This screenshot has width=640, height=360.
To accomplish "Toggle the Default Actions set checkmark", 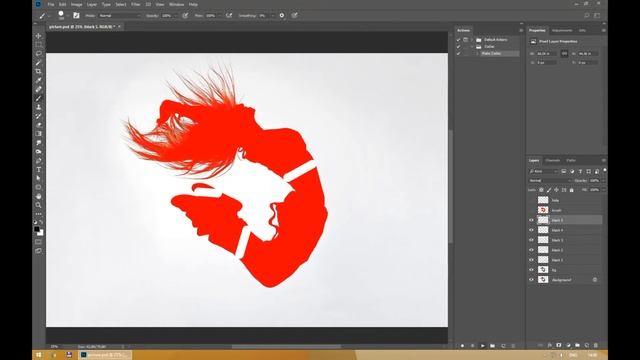I will 458,40.
